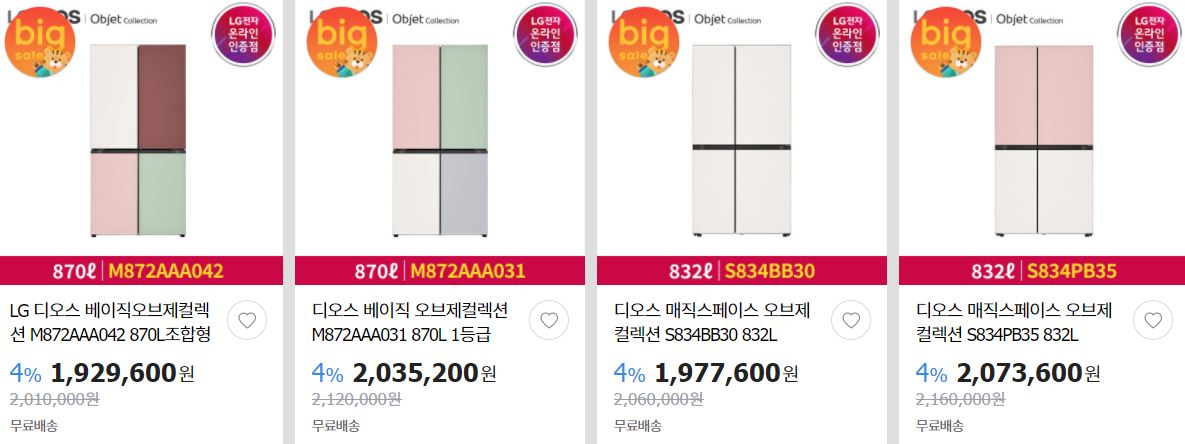Screen dimensions: 1185x444
Task: Click LG online certified badge on first product
Action: point(243,35)
